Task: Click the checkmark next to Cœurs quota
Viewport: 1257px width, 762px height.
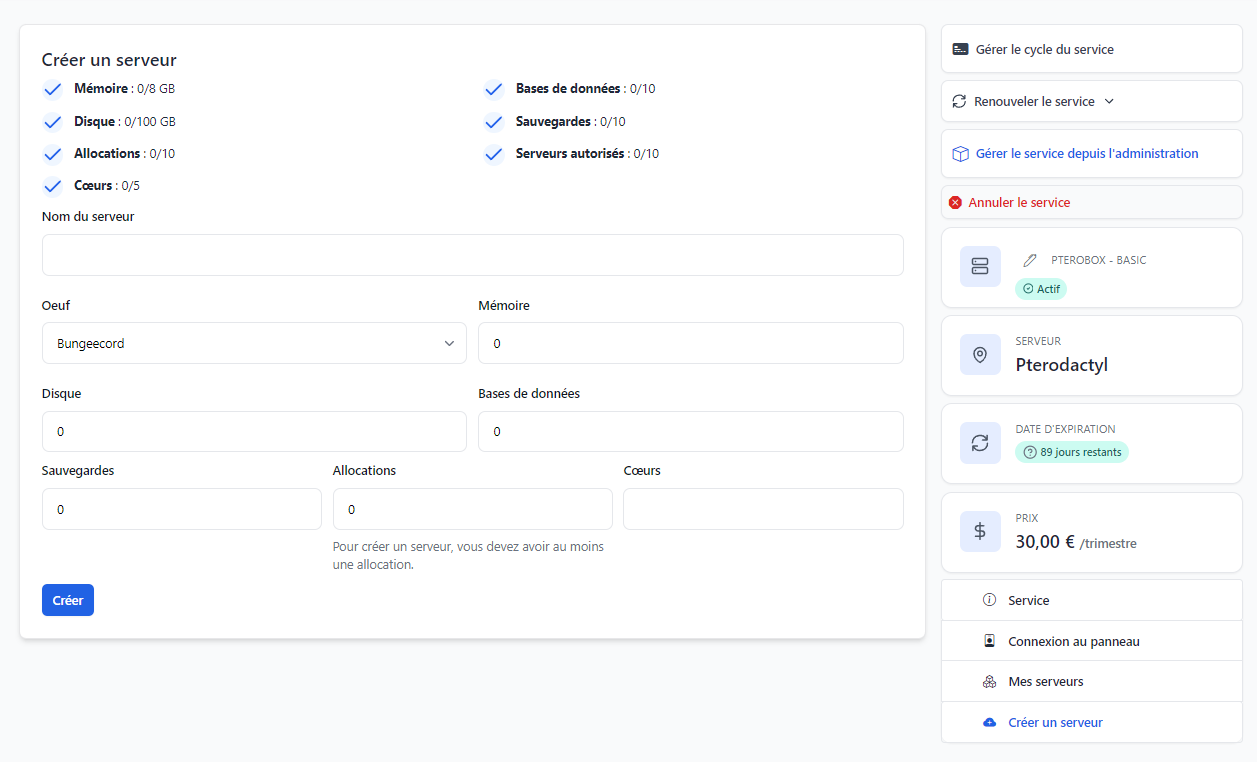Action: (x=53, y=186)
